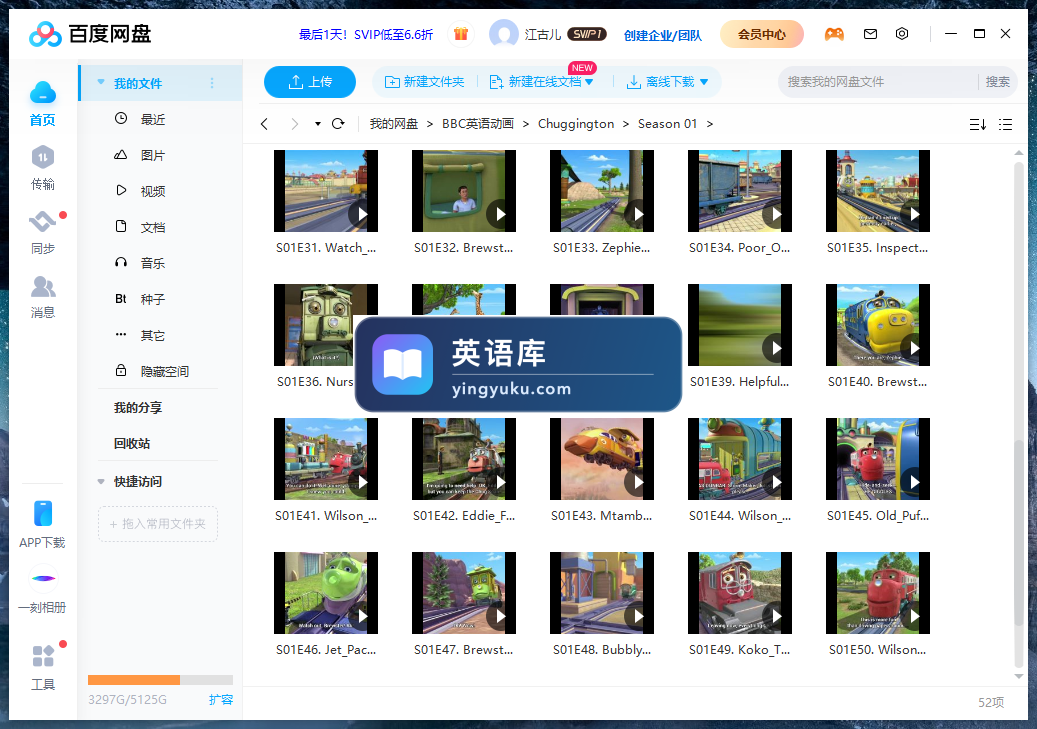Select the S01E46 Jet_Pac video thumbnail
The image size is (1037, 729).
pyautogui.click(x=326, y=593)
